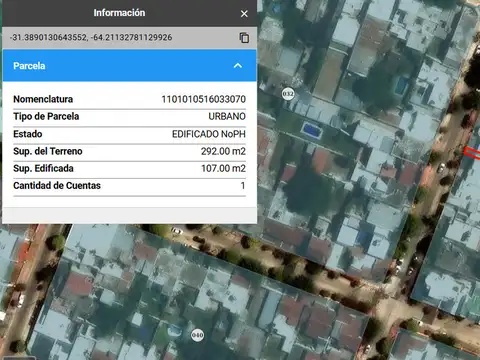Click the Nomenclatura label
The width and height of the screenshot is (480, 360).
point(43,99)
